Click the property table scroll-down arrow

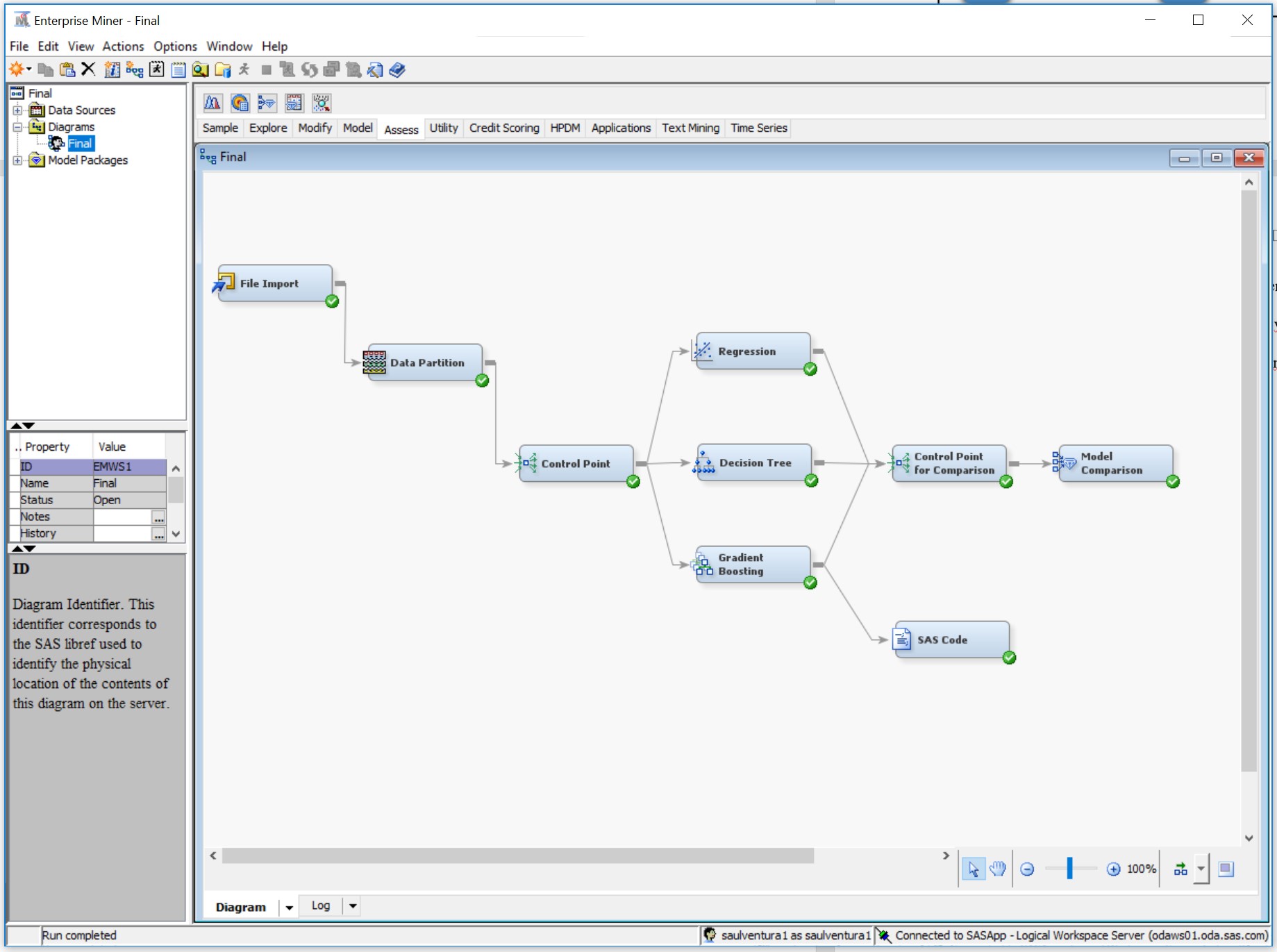pos(176,534)
